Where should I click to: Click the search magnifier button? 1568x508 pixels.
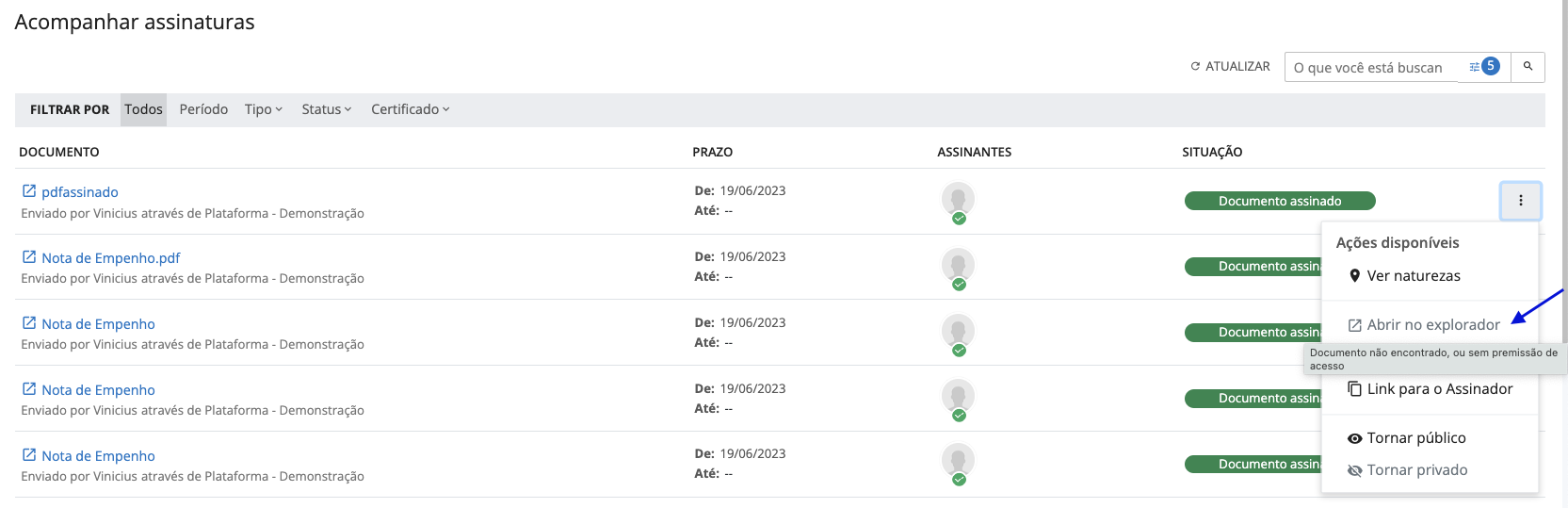(1528, 67)
